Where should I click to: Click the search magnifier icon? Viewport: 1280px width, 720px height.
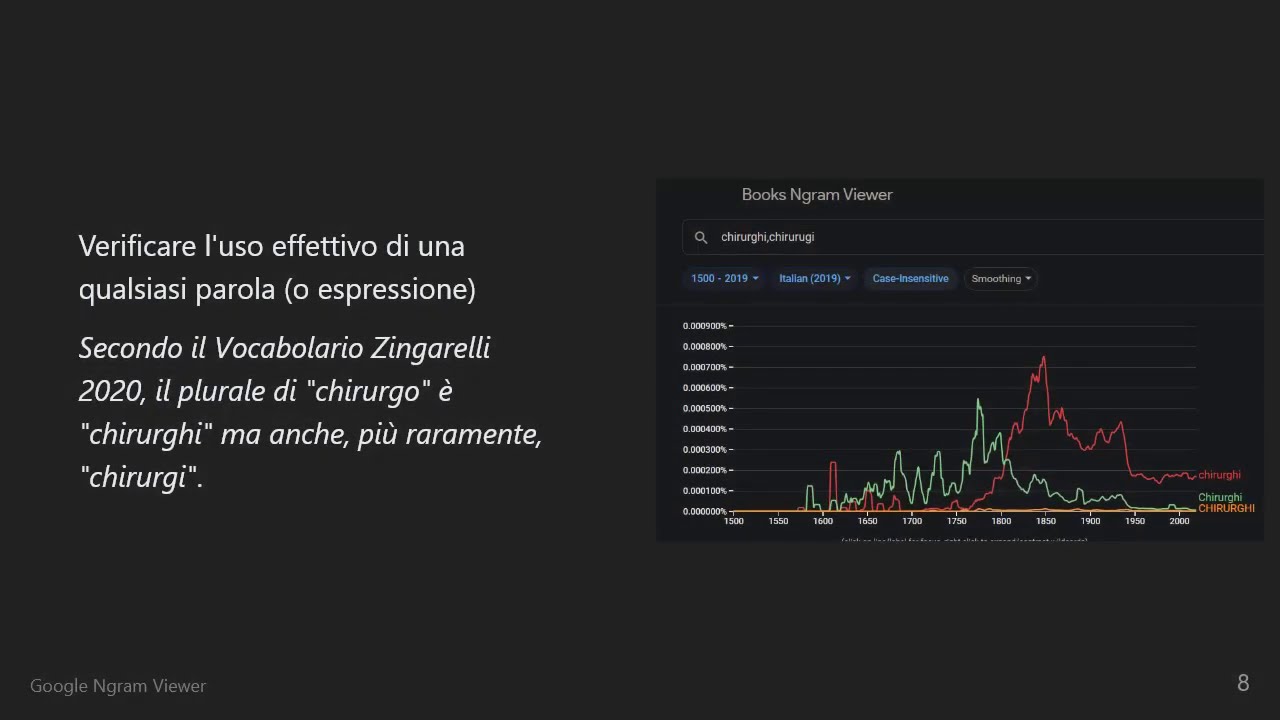(700, 237)
